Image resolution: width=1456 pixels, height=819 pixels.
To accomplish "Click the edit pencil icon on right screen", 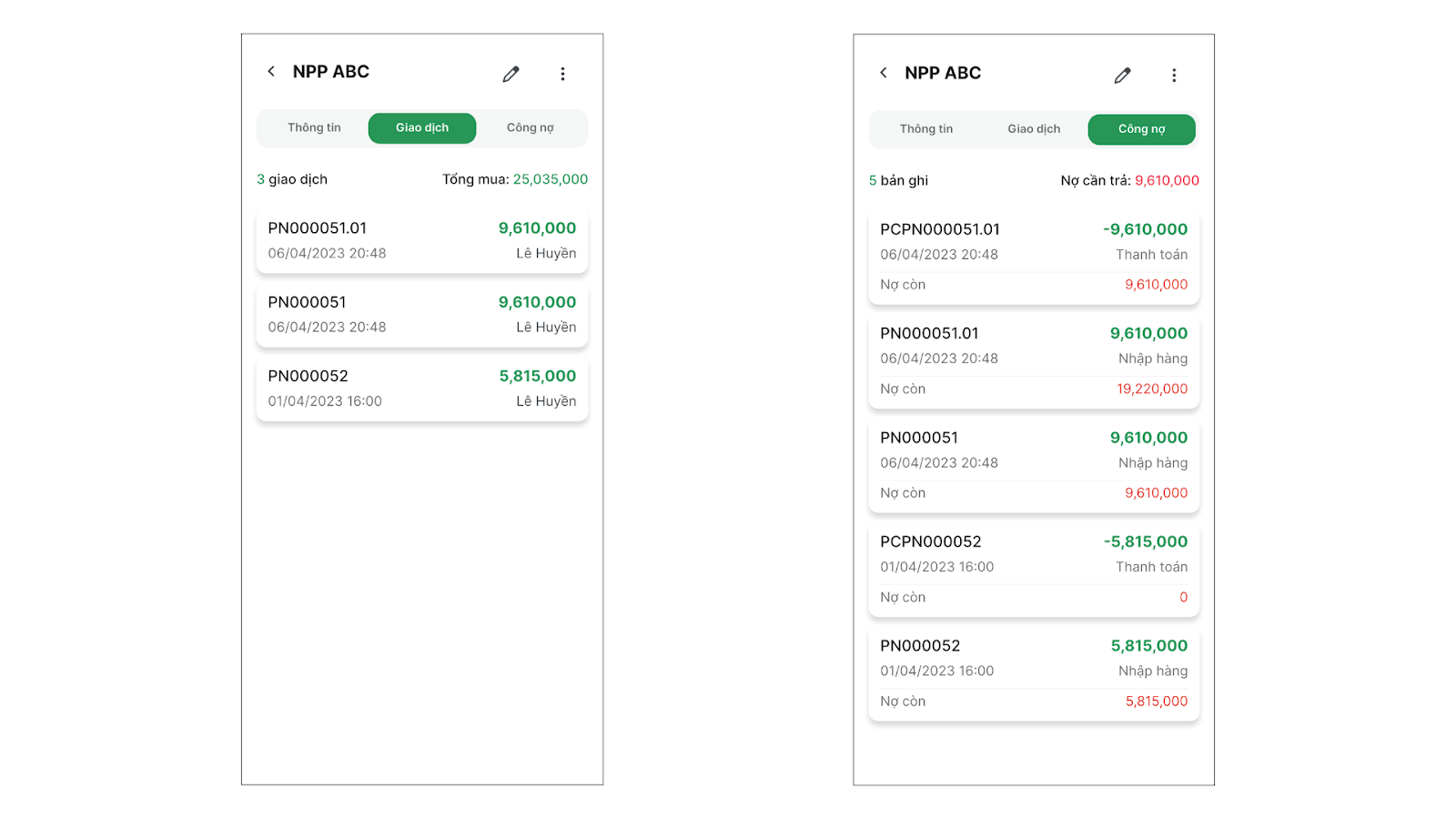I will 1123,76.
